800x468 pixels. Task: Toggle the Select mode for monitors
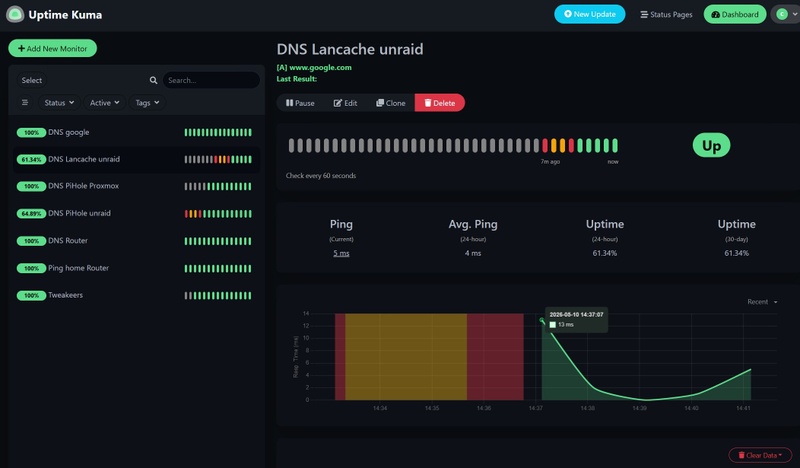[32, 80]
